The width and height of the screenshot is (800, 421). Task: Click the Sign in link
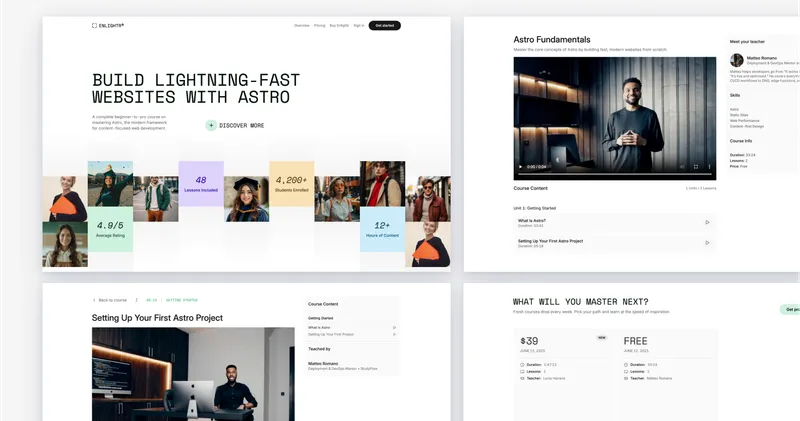pos(359,25)
